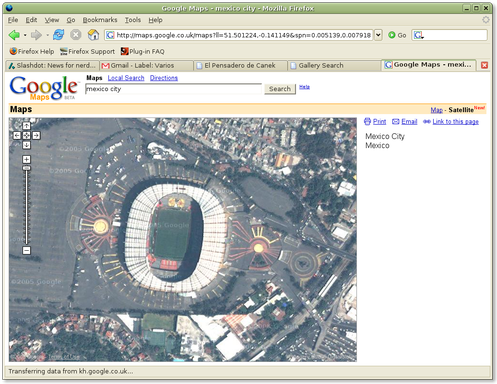Open the Firefox Help bookmark
Image resolution: width=497 pixels, height=384 pixels.
[x=32, y=51]
